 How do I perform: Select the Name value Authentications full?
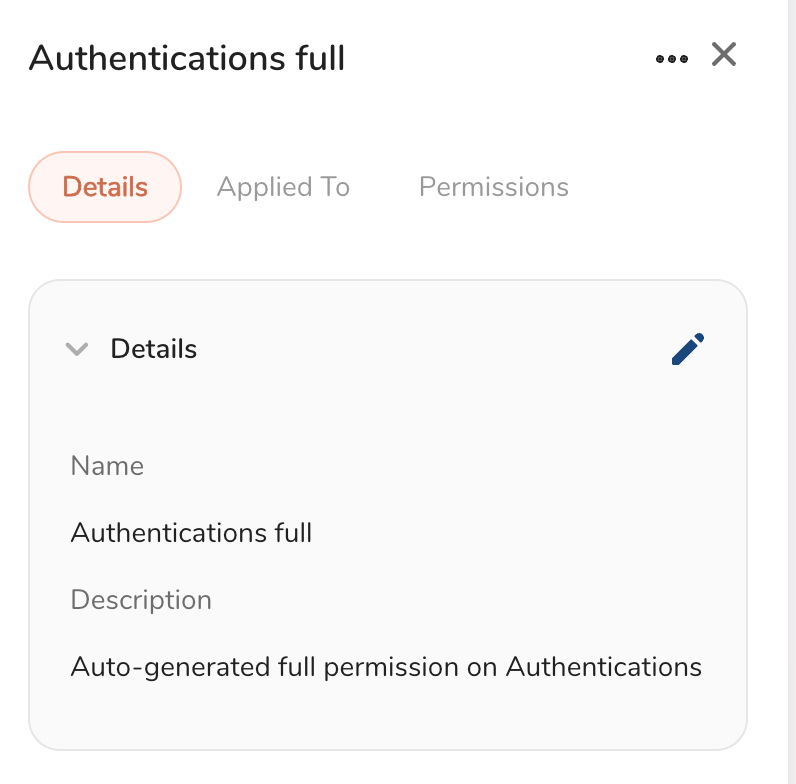pos(191,533)
